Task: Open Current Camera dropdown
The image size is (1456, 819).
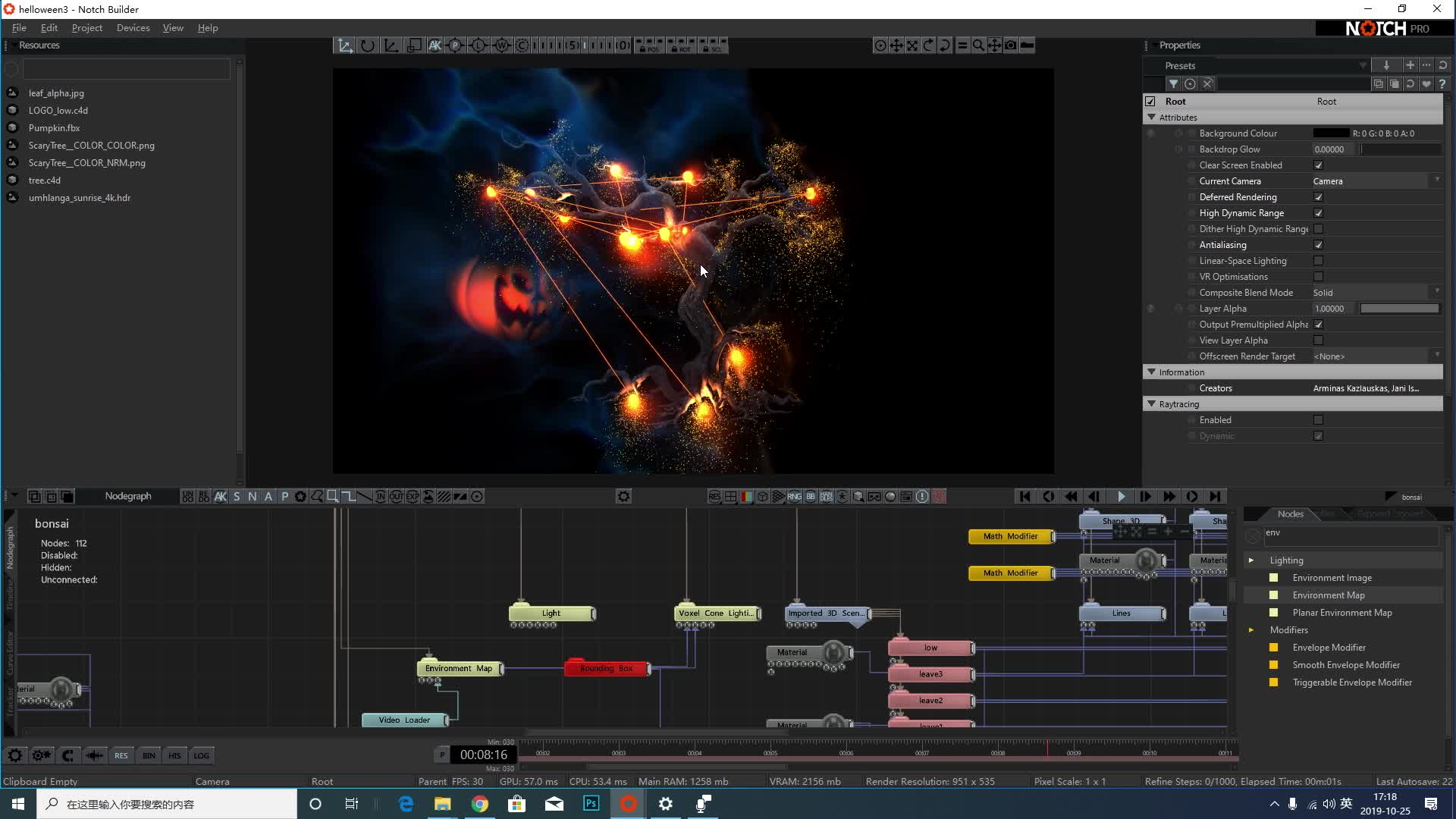Action: pos(1376,181)
